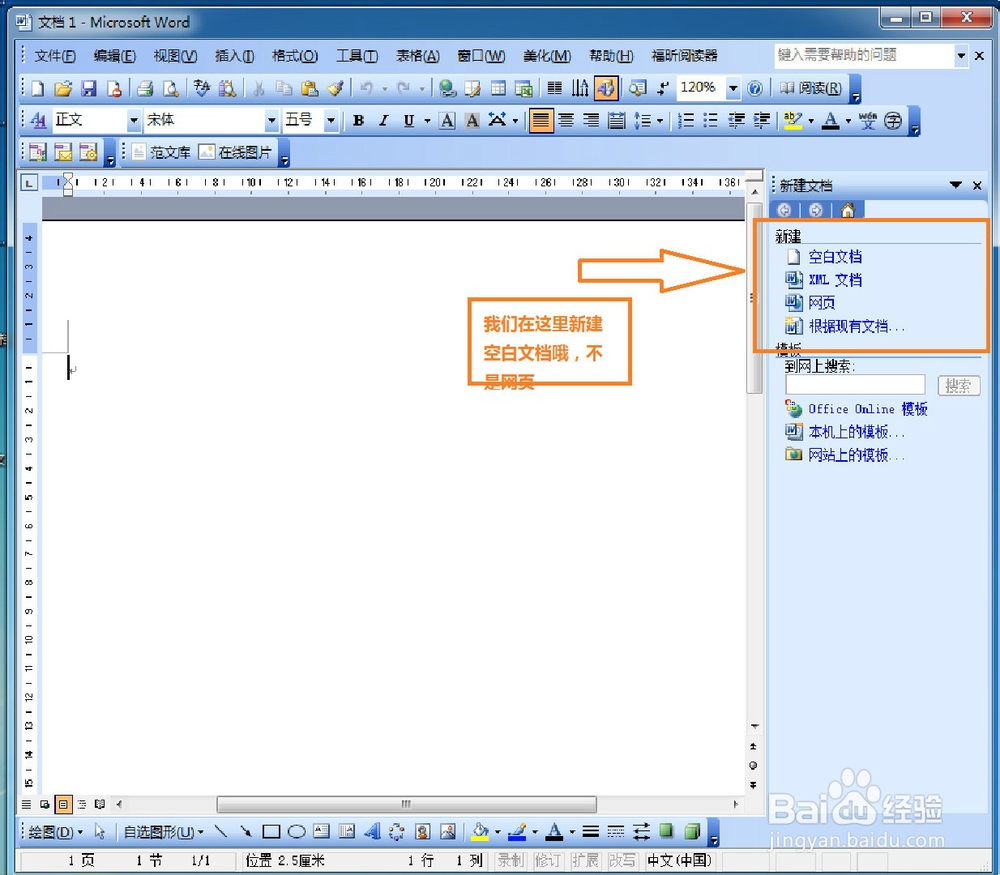This screenshot has width=1000, height=875.
Task: Toggle character border A button
Action: click(x=448, y=120)
